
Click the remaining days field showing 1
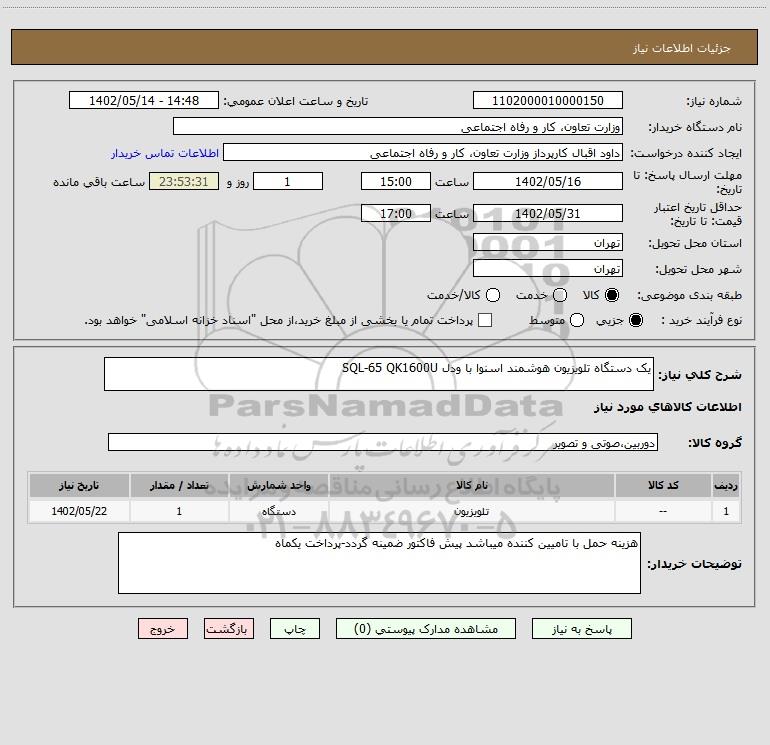(x=288, y=181)
